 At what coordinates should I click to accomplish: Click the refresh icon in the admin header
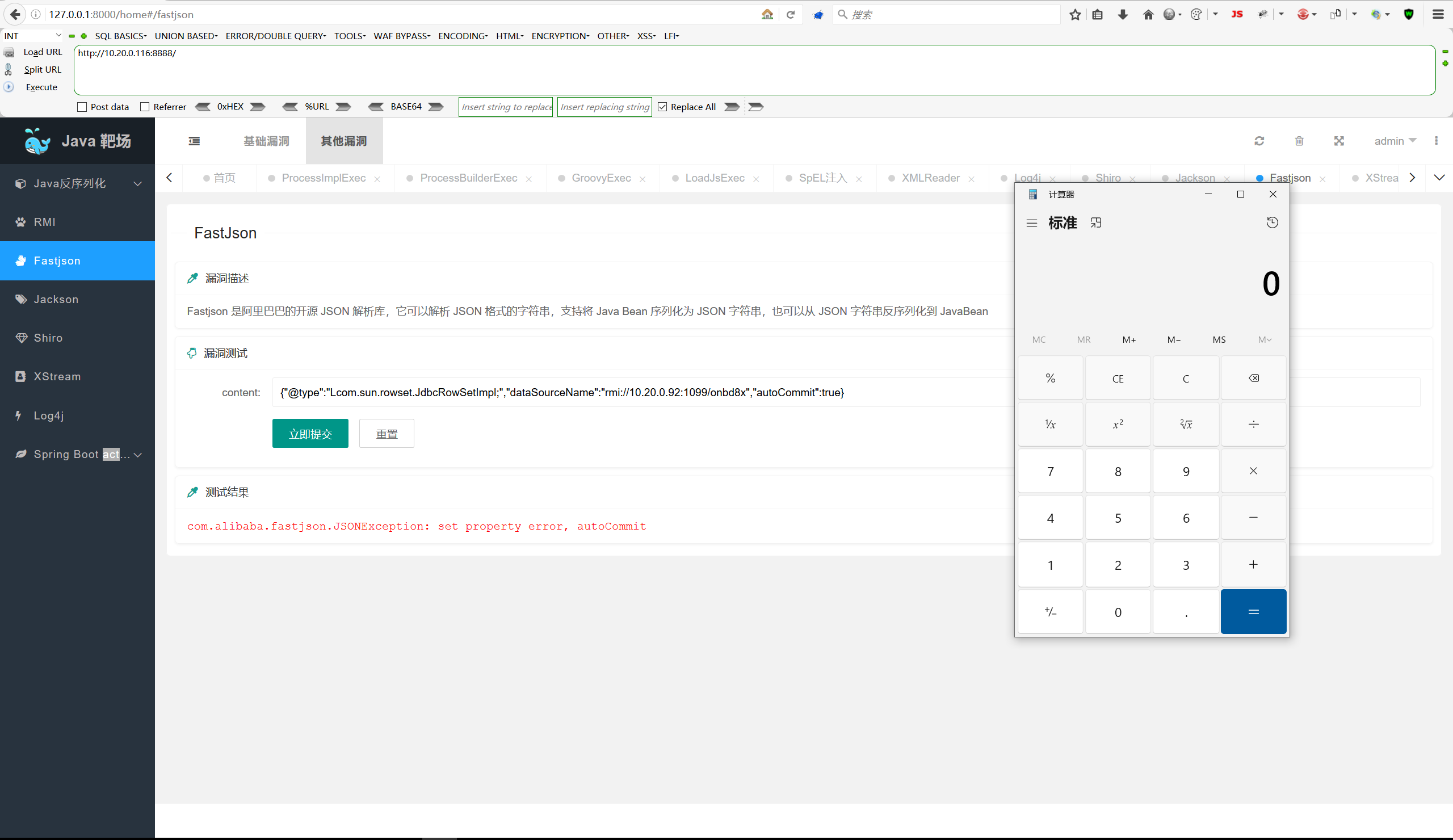coord(1259,141)
